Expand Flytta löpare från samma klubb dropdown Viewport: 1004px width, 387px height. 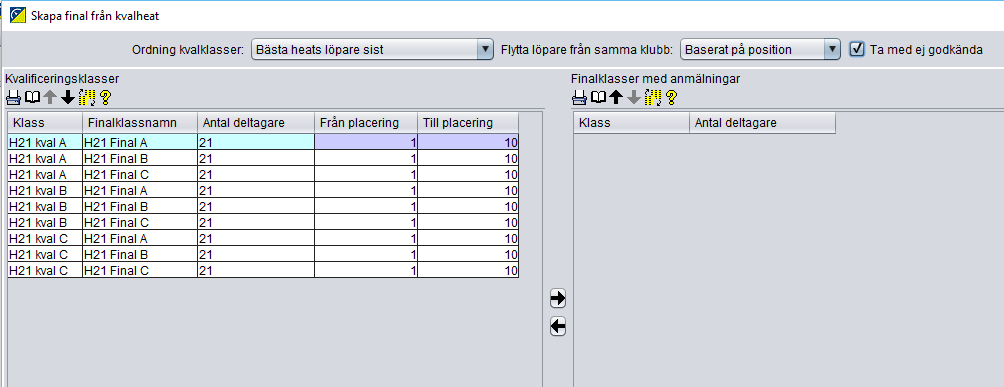click(x=760, y=49)
